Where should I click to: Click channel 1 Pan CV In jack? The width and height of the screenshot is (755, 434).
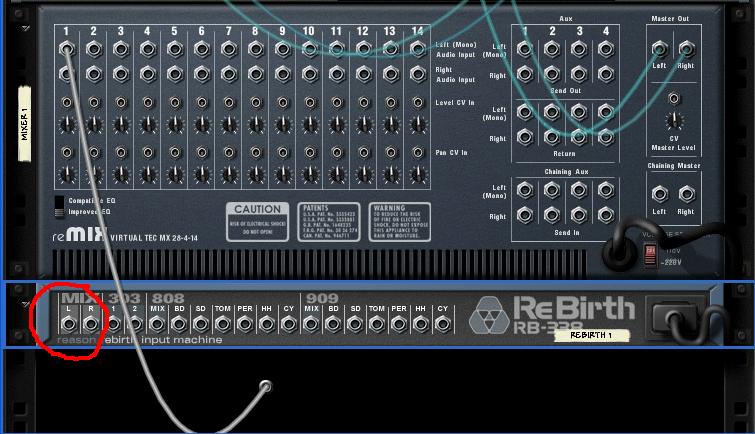click(67, 153)
